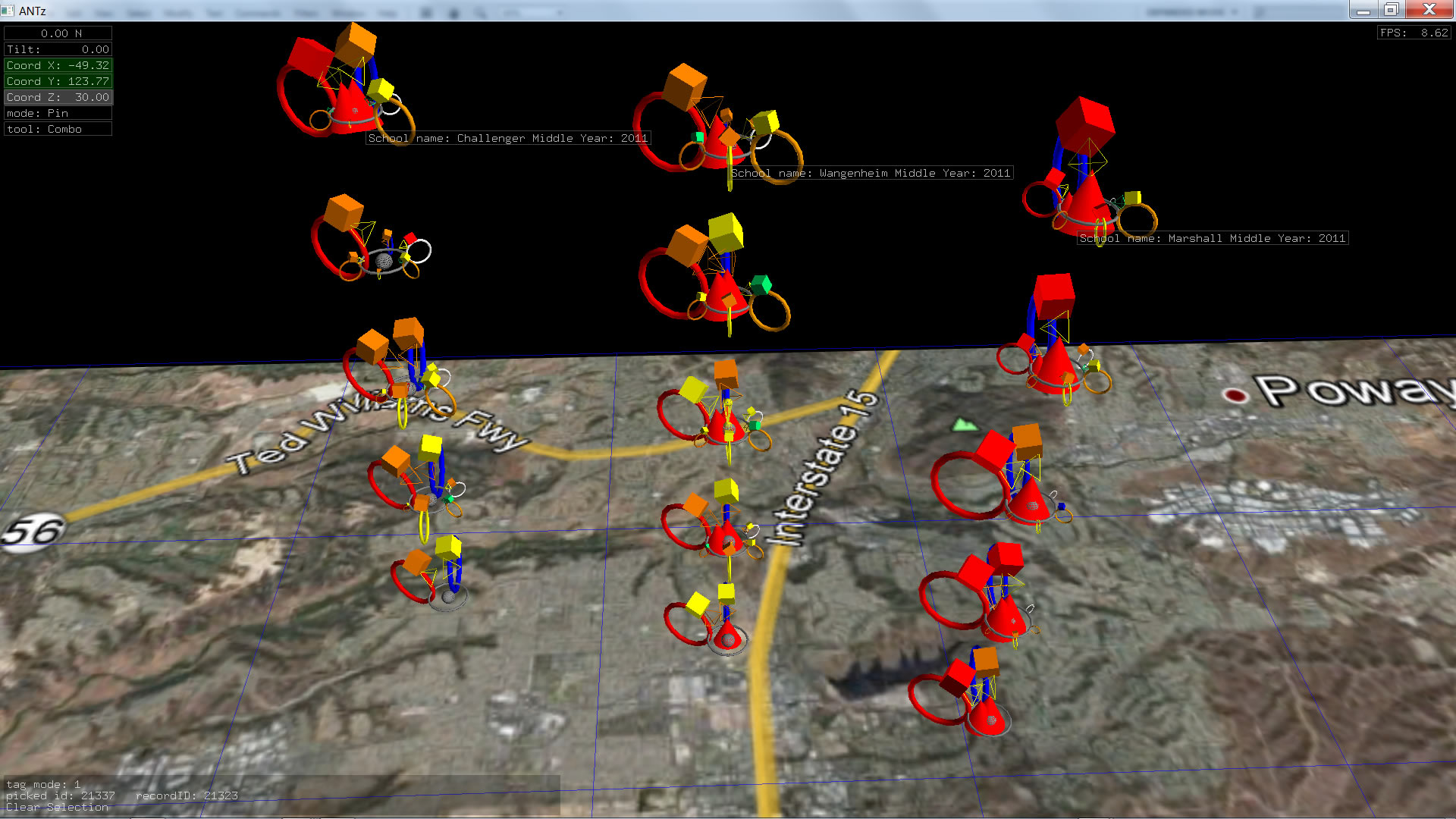Select the Challenger Middle school tag label
1456x819 pixels.
[507, 138]
